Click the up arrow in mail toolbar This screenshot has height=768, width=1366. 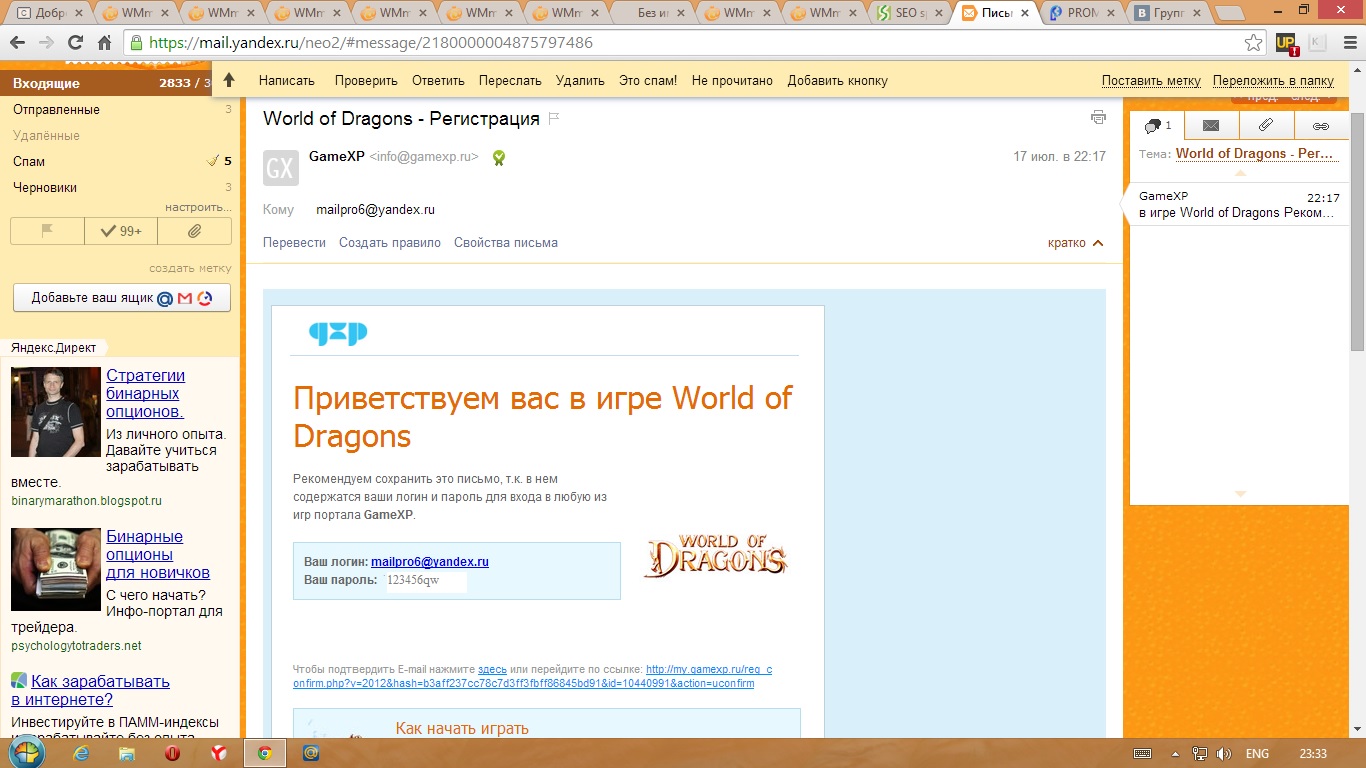229,80
